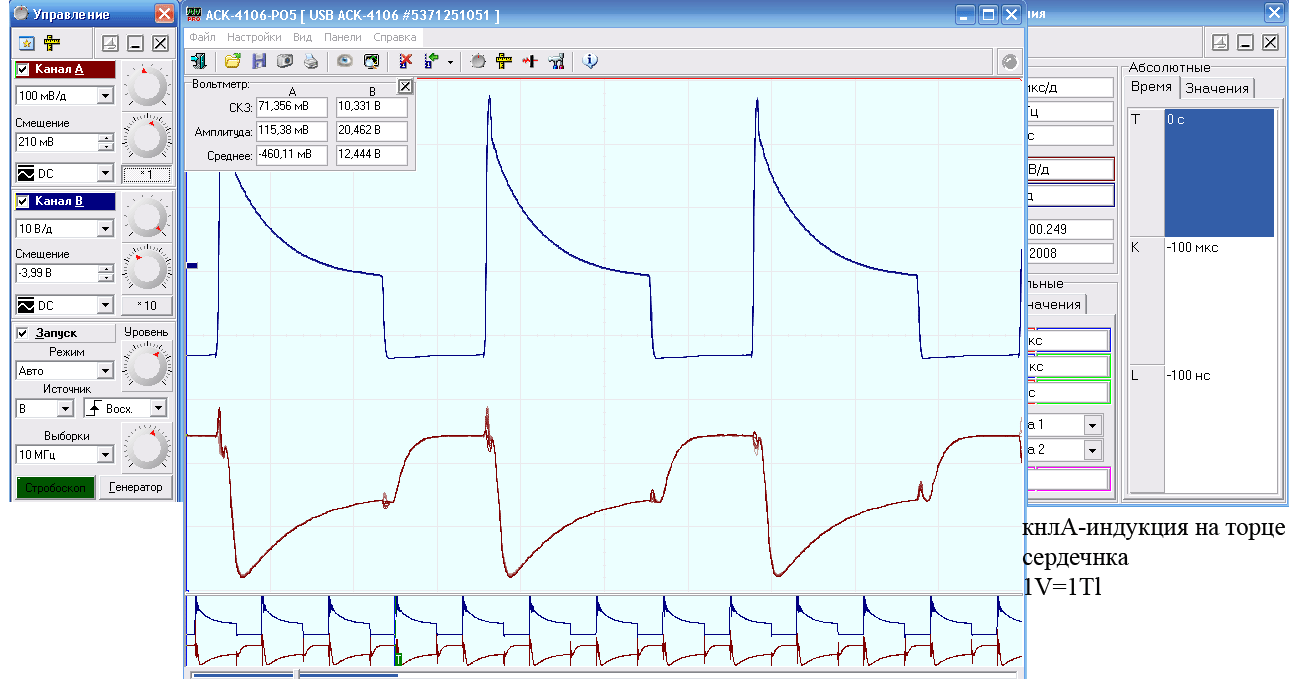This screenshot has width=1299, height=679.
Task: Click the save floppy disk icon
Action: [x=259, y=61]
